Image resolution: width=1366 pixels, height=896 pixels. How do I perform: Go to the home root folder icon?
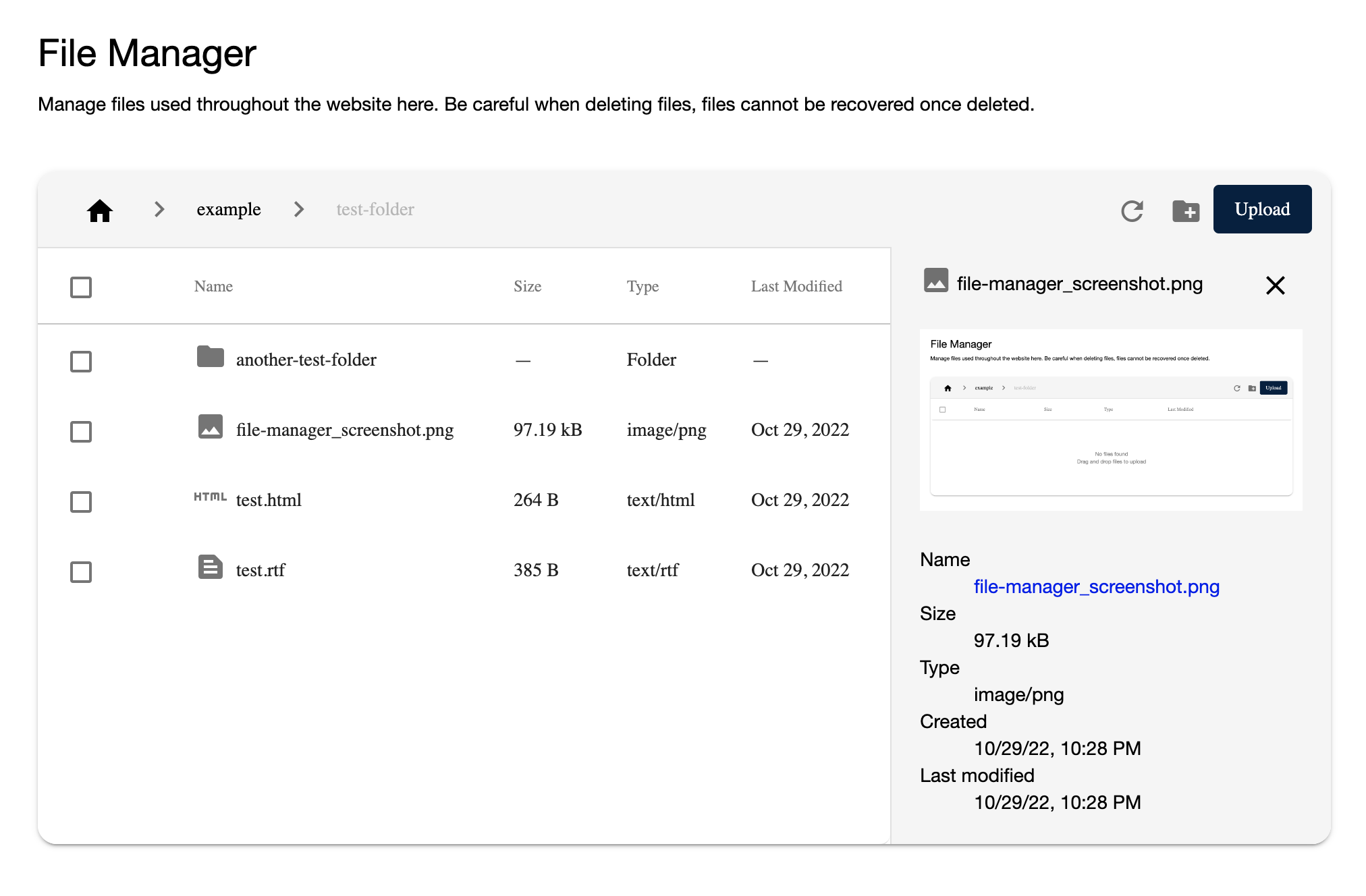click(100, 211)
